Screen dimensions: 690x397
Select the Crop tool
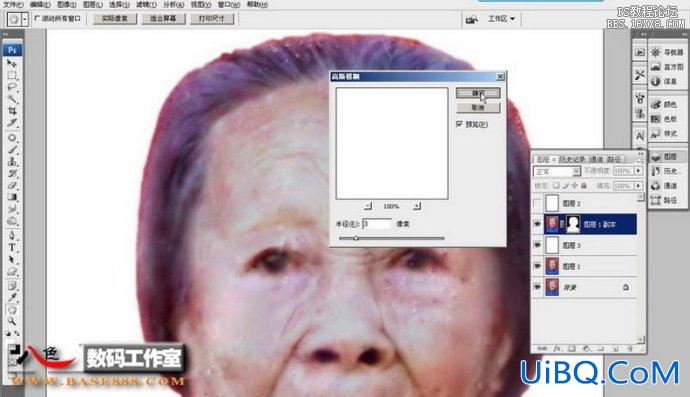click(12, 111)
